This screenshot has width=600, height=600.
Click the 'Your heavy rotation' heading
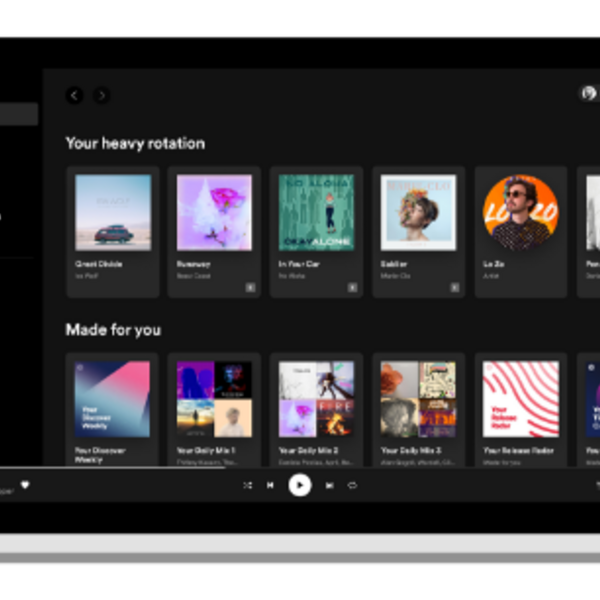coord(135,143)
